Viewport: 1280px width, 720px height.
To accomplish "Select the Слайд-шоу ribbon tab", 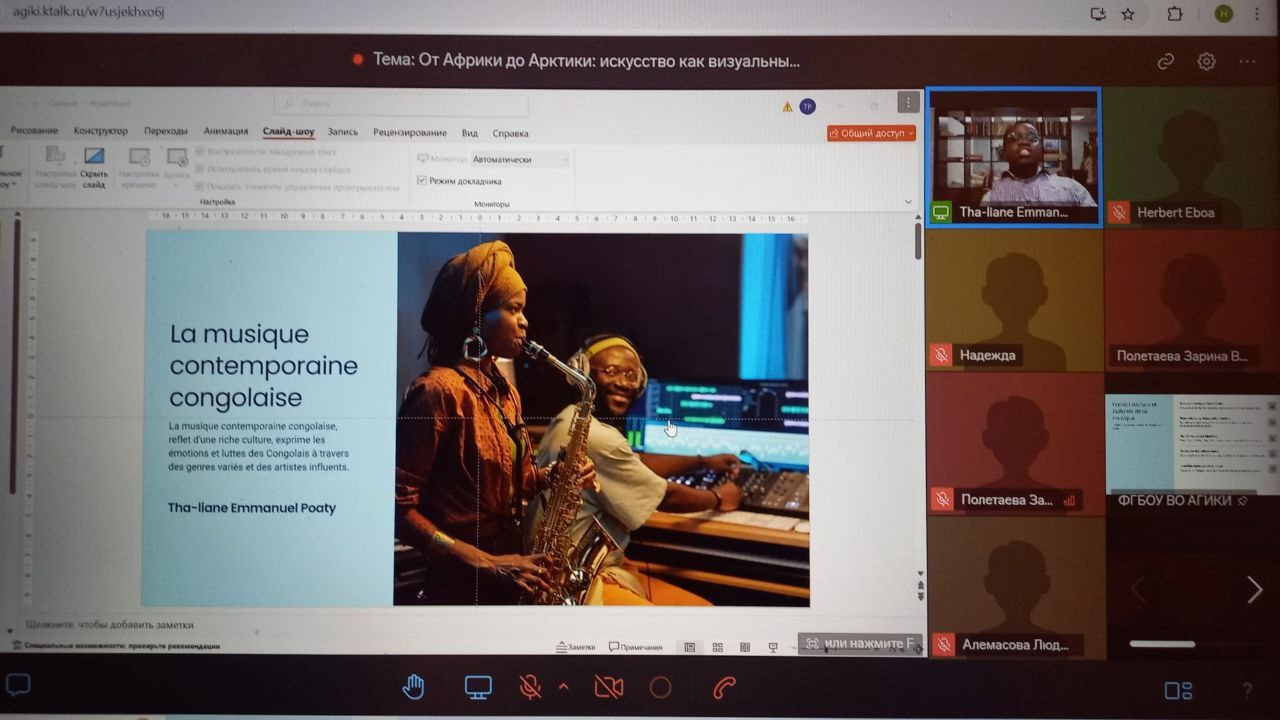I will tap(289, 132).
